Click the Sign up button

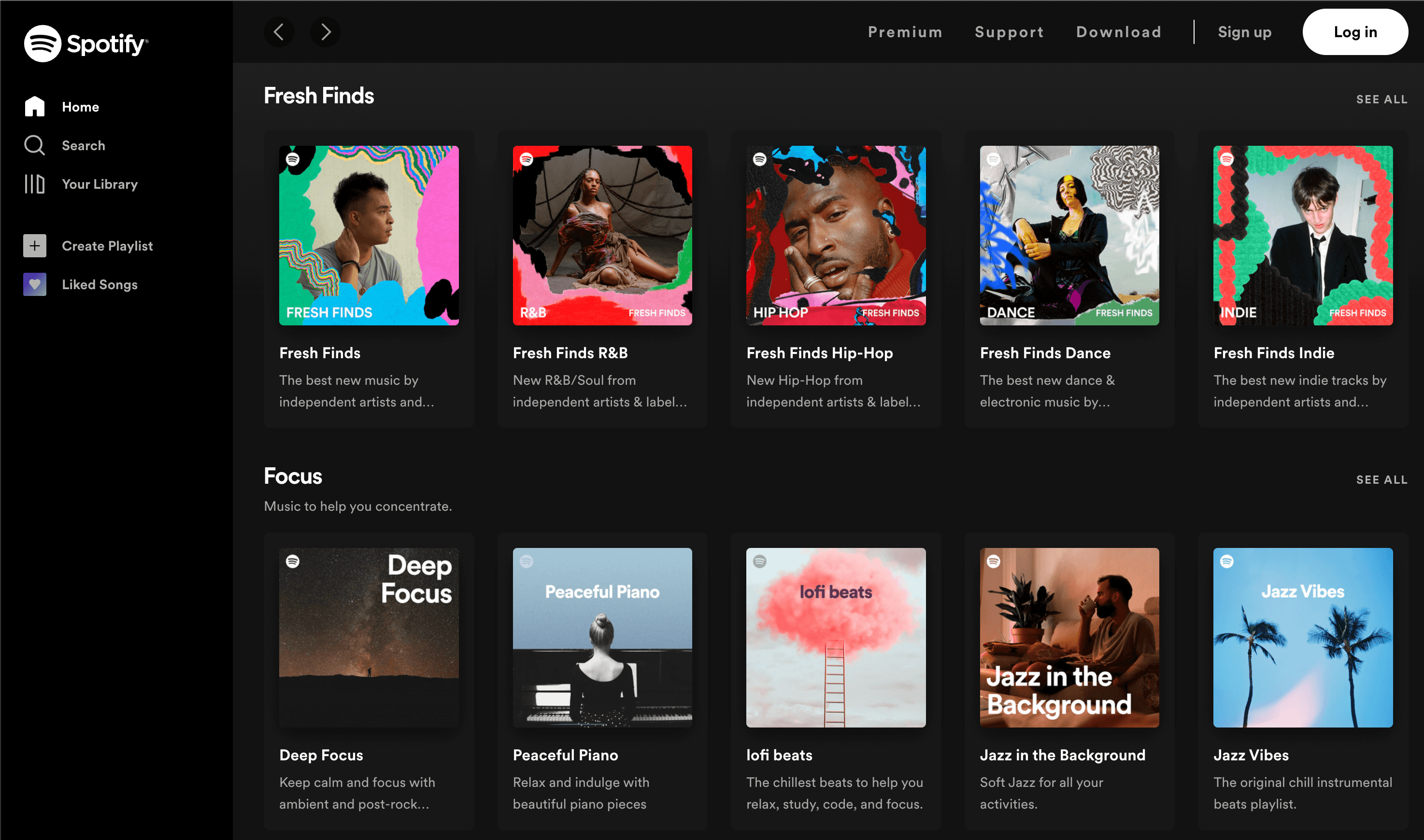click(x=1244, y=32)
